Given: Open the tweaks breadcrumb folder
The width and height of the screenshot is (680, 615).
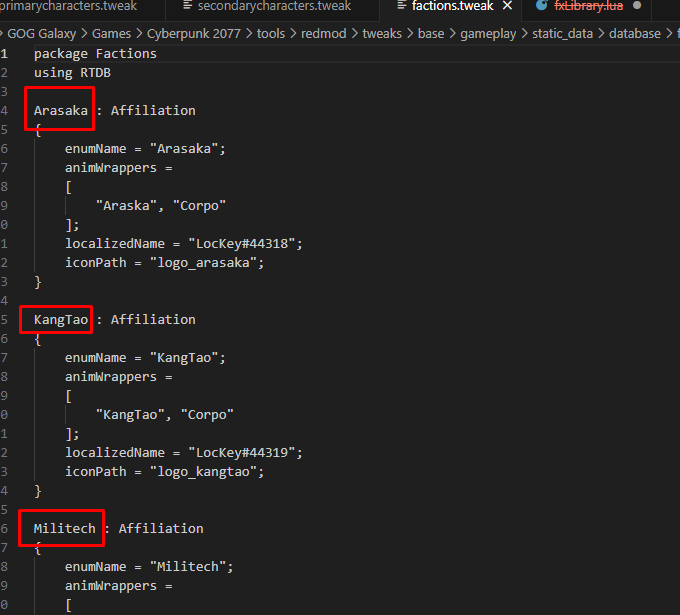Looking at the screenshot, I should coord(382,33).
